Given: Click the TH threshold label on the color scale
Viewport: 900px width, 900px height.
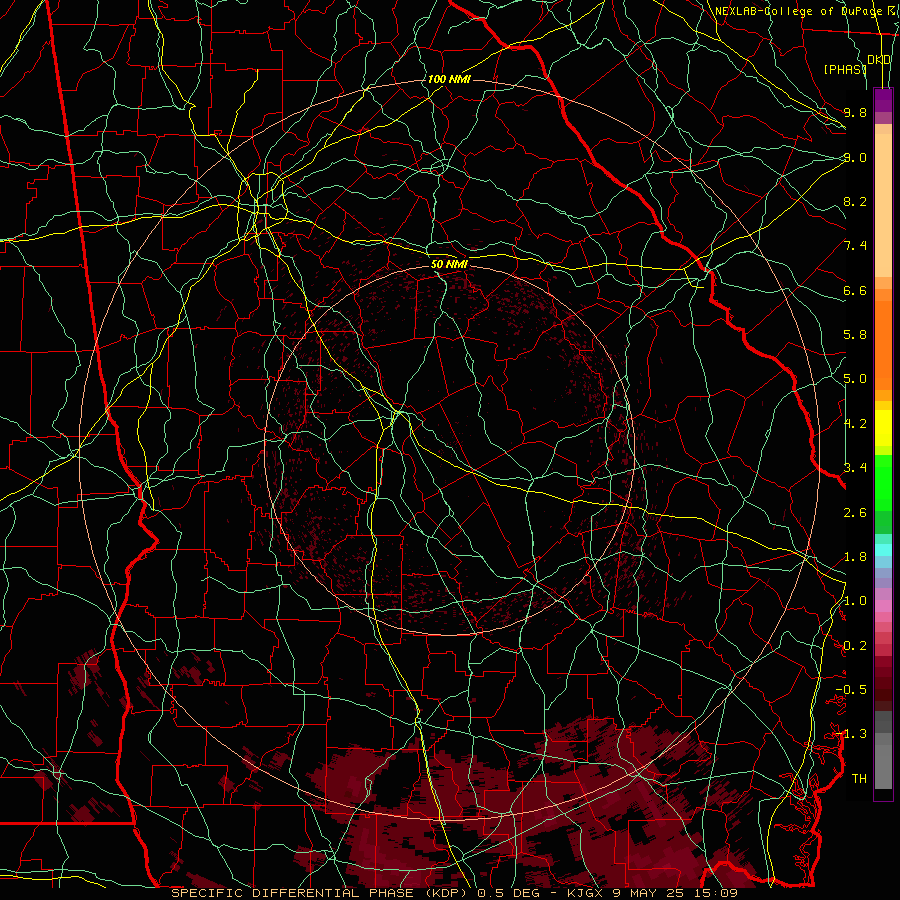Looking at the screenshot, I should (x=859, y=779).
